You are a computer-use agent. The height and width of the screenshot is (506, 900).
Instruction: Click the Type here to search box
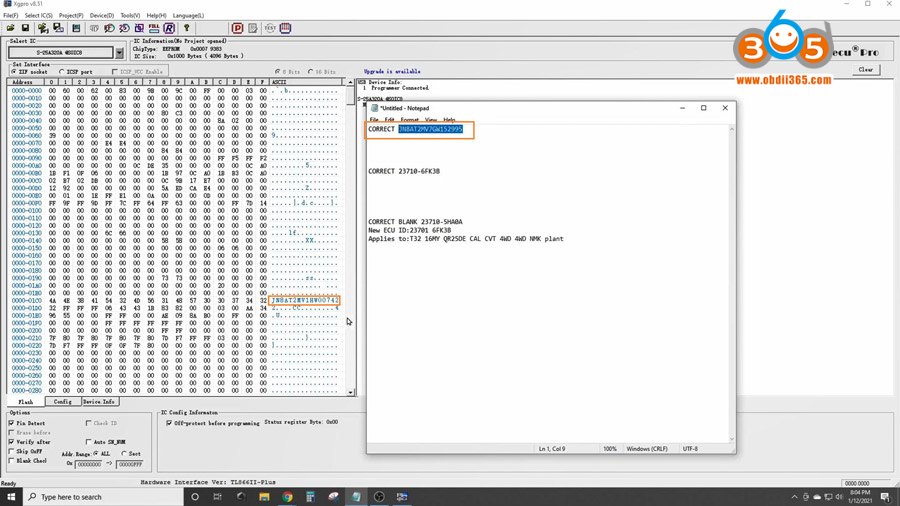click(103, 497)
